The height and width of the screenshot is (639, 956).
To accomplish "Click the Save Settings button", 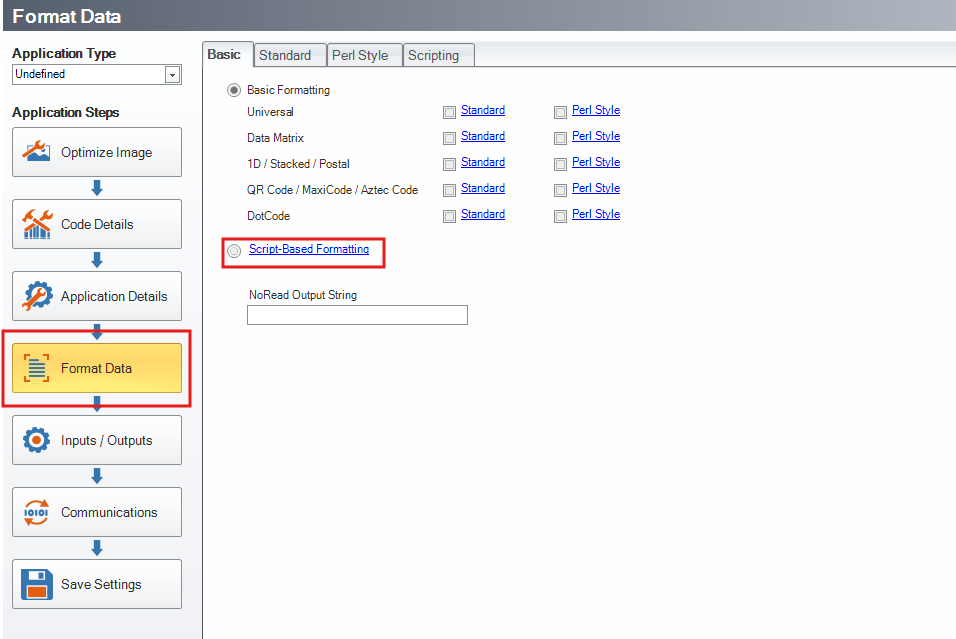I will click(x=97, y=584).
